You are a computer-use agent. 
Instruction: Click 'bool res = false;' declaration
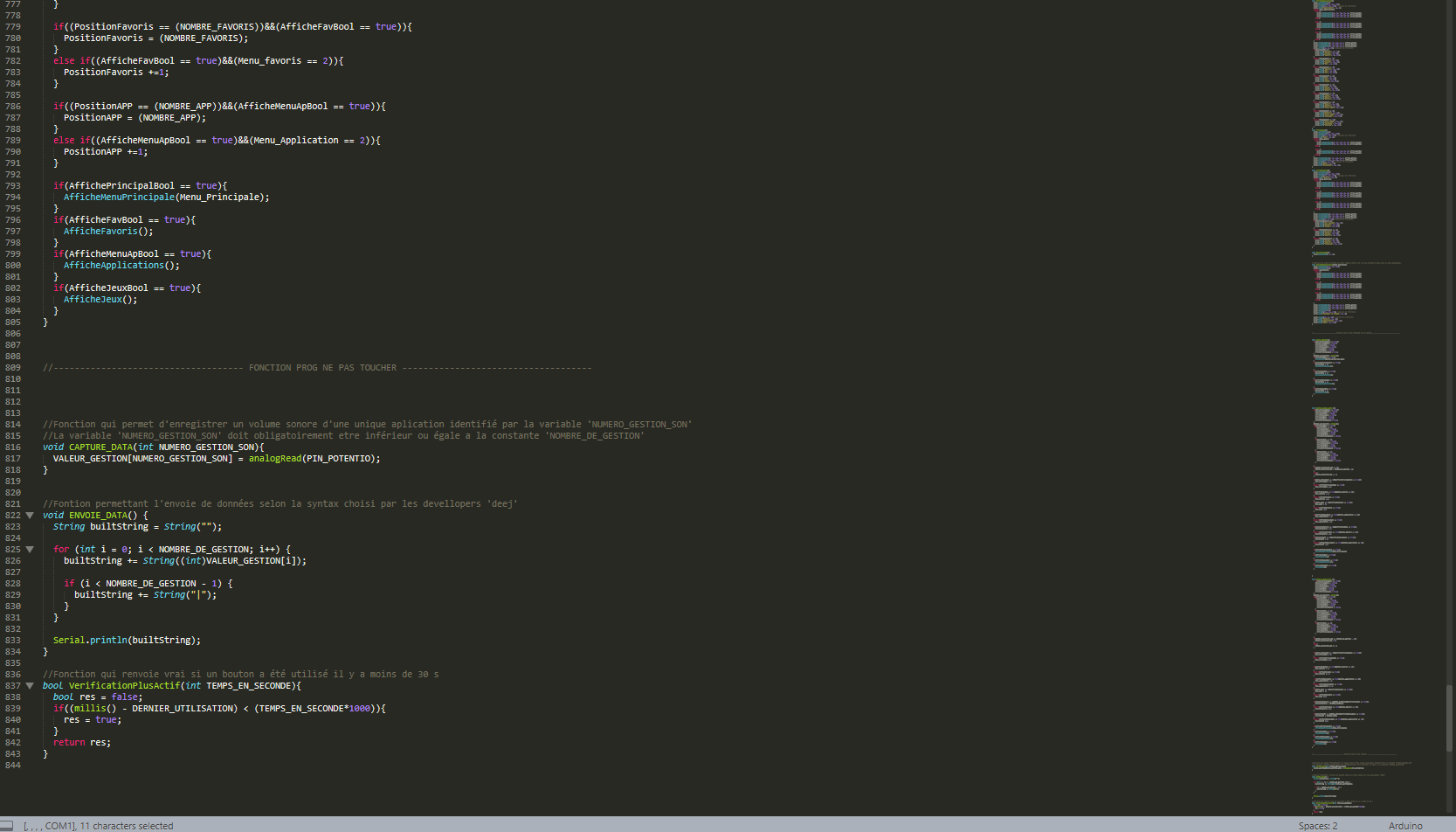(x=98, y=697)
